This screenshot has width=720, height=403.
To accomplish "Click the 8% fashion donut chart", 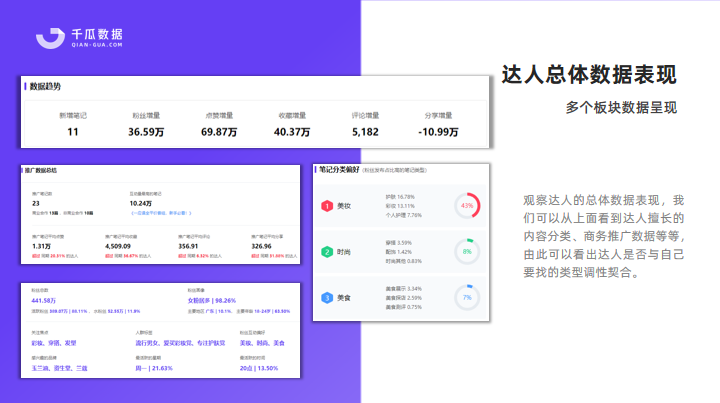I will pos(467,252).
